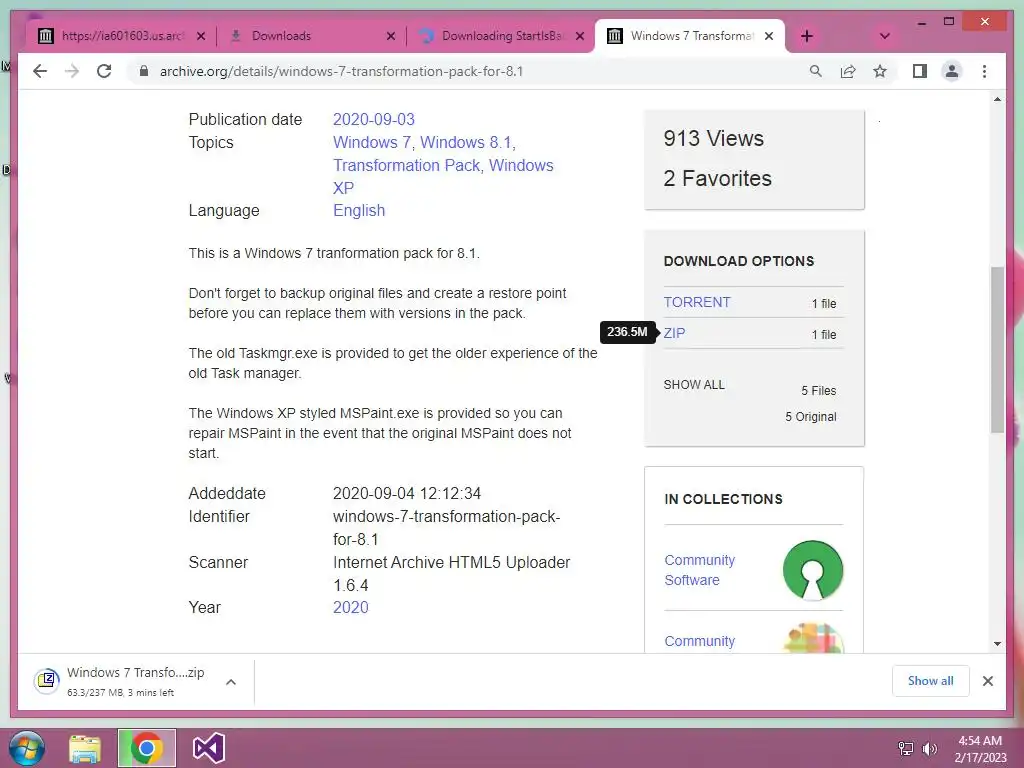Reload the current page
The image size is (1024, 768).
click(x=104, y=71)
